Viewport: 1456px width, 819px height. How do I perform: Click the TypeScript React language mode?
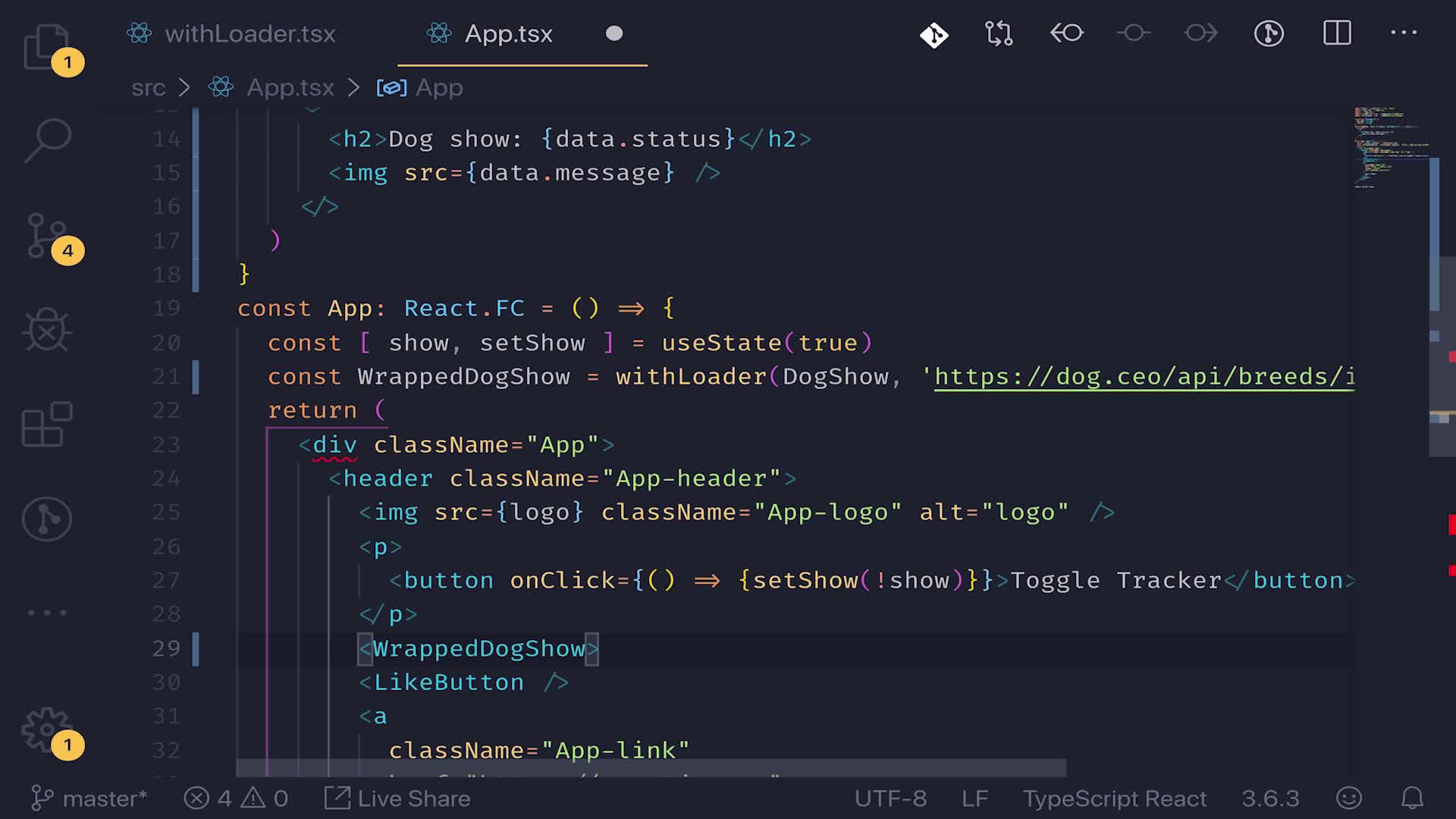[1114, 799]
